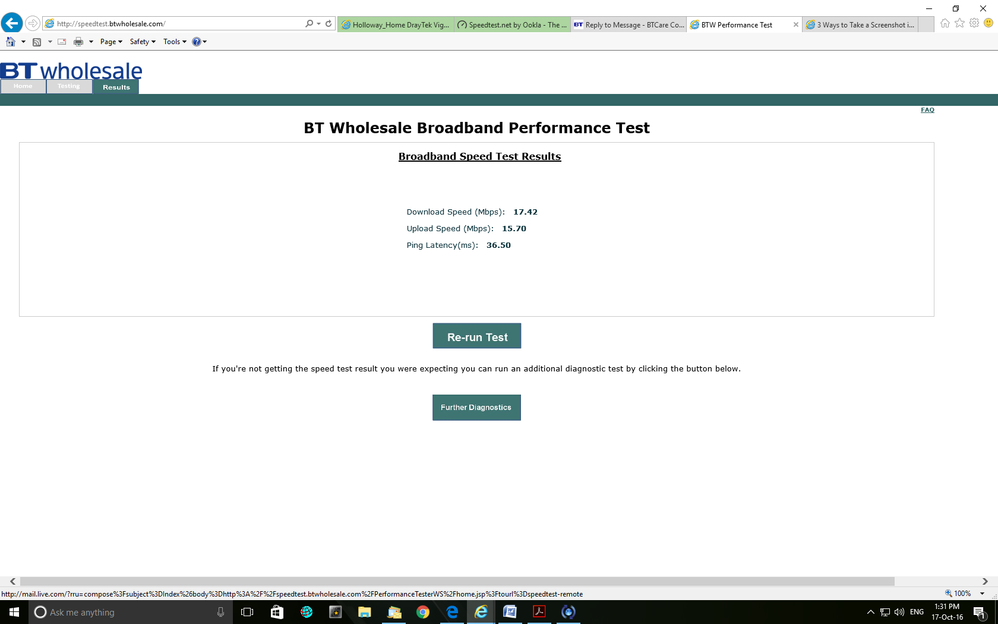Screen dimensions: 998x624
Task: Click the ping latency value 36.50
Action: [x=498, y=245]
